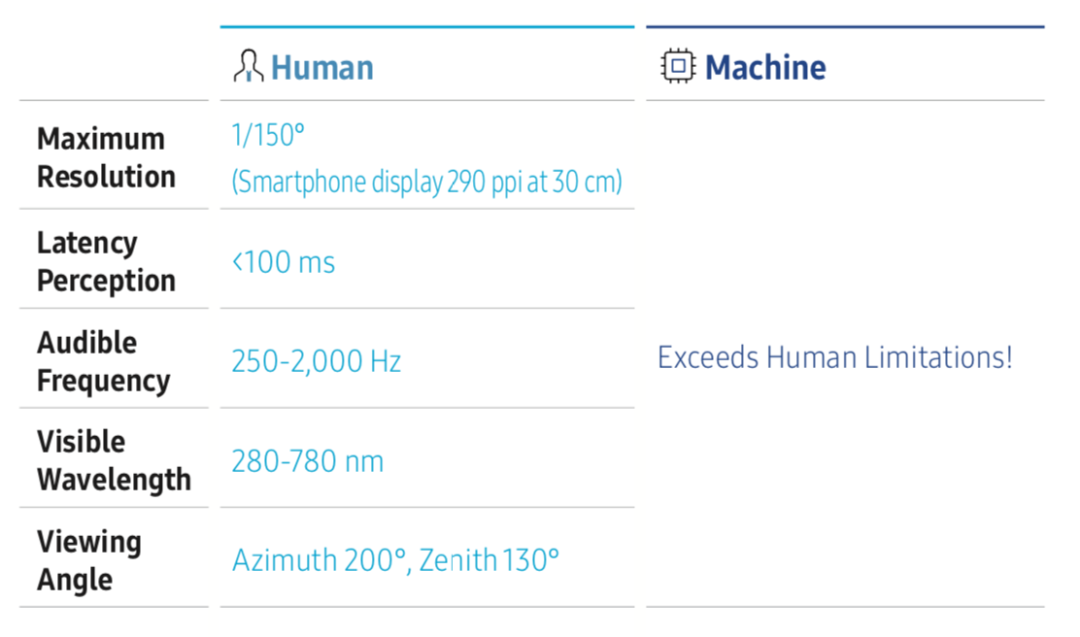Screen dimensions: 1080x637
Task: Click the word Frequency in row label
Action: pyautogui.click(x=103, y=381)
